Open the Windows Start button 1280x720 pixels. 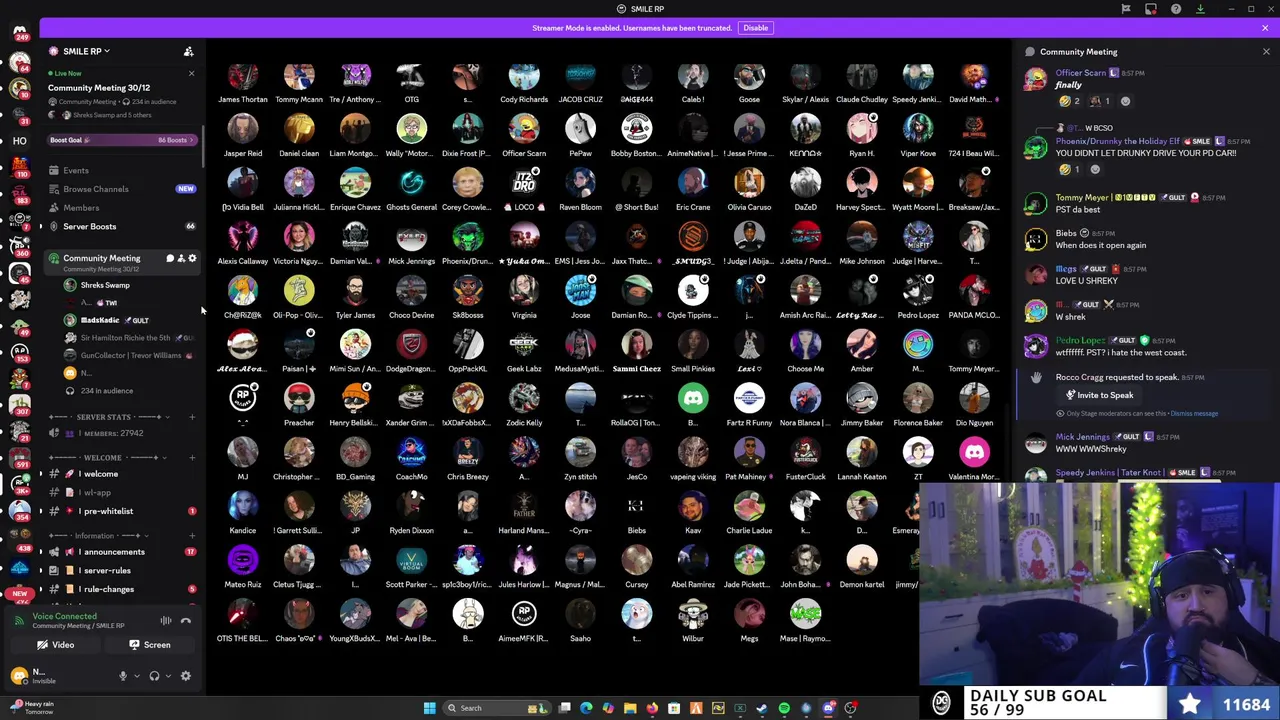tap(429, 708)
